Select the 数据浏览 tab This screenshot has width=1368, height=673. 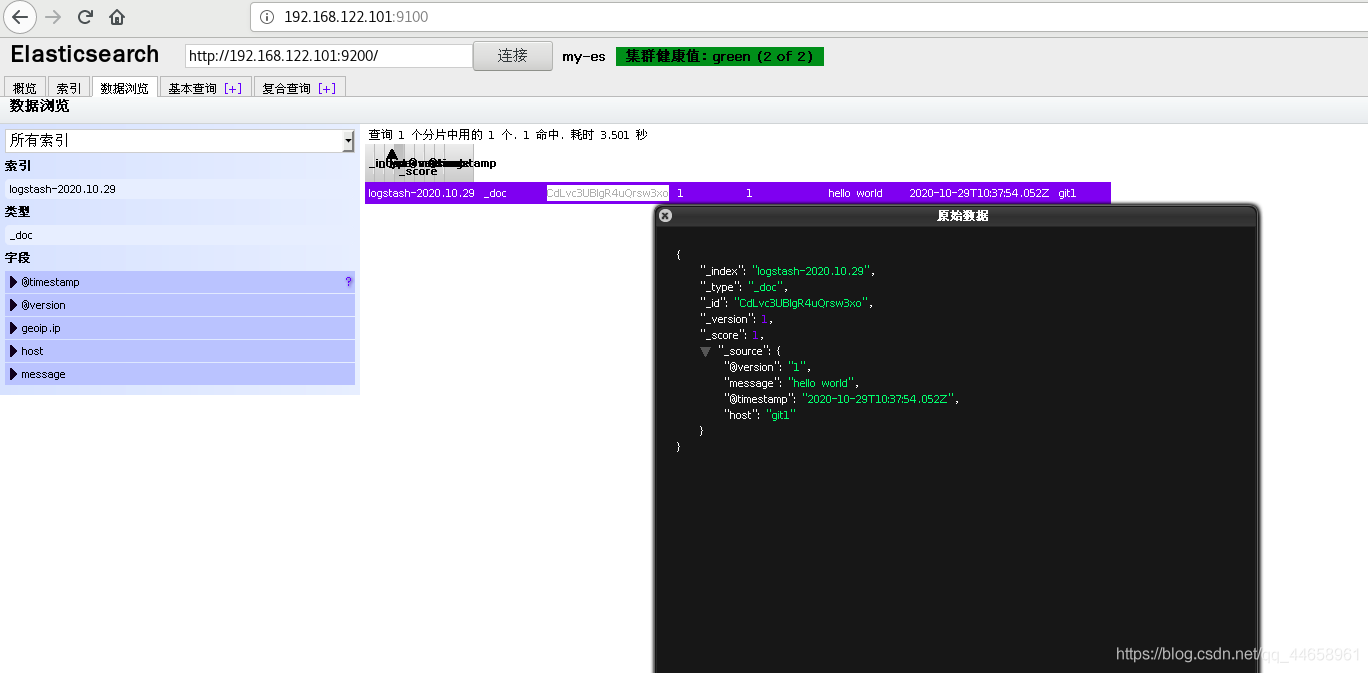tap(124, 88)
